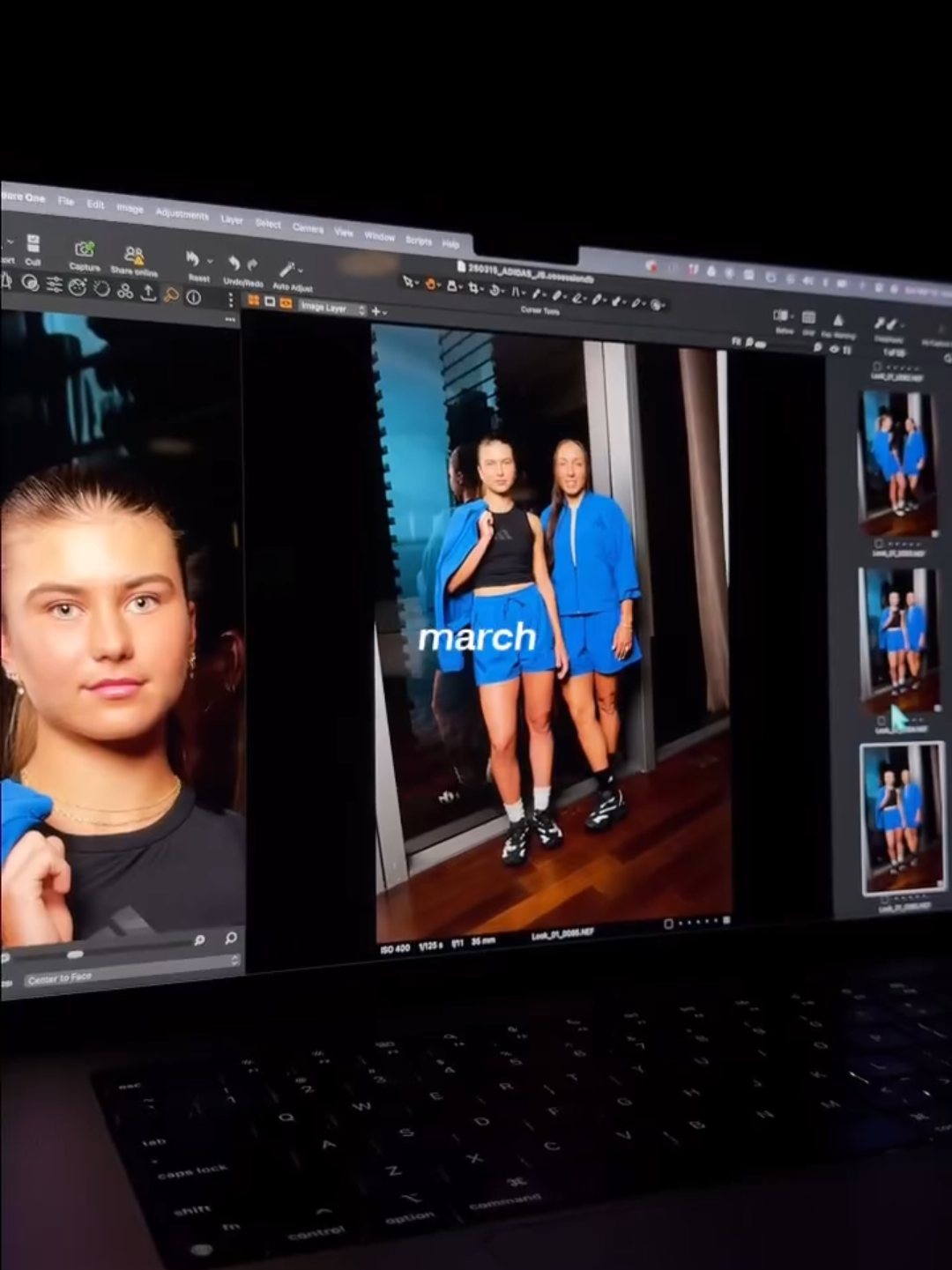The height and width of the screenshot is (1270, 952).
Task: Switch viewer to single-view mode
Action: (x=270, y=301)
